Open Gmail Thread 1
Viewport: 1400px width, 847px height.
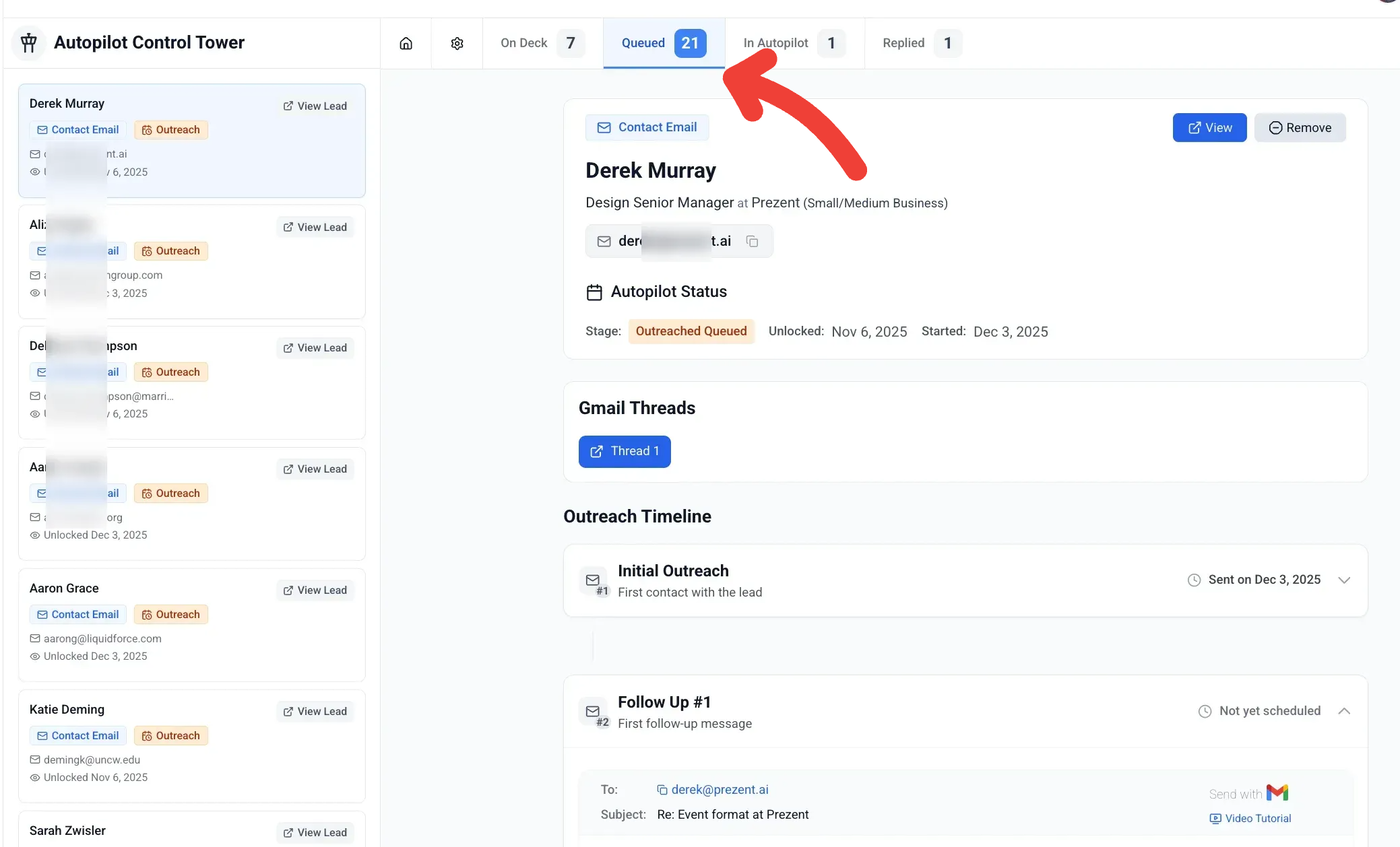coord(625,451)
